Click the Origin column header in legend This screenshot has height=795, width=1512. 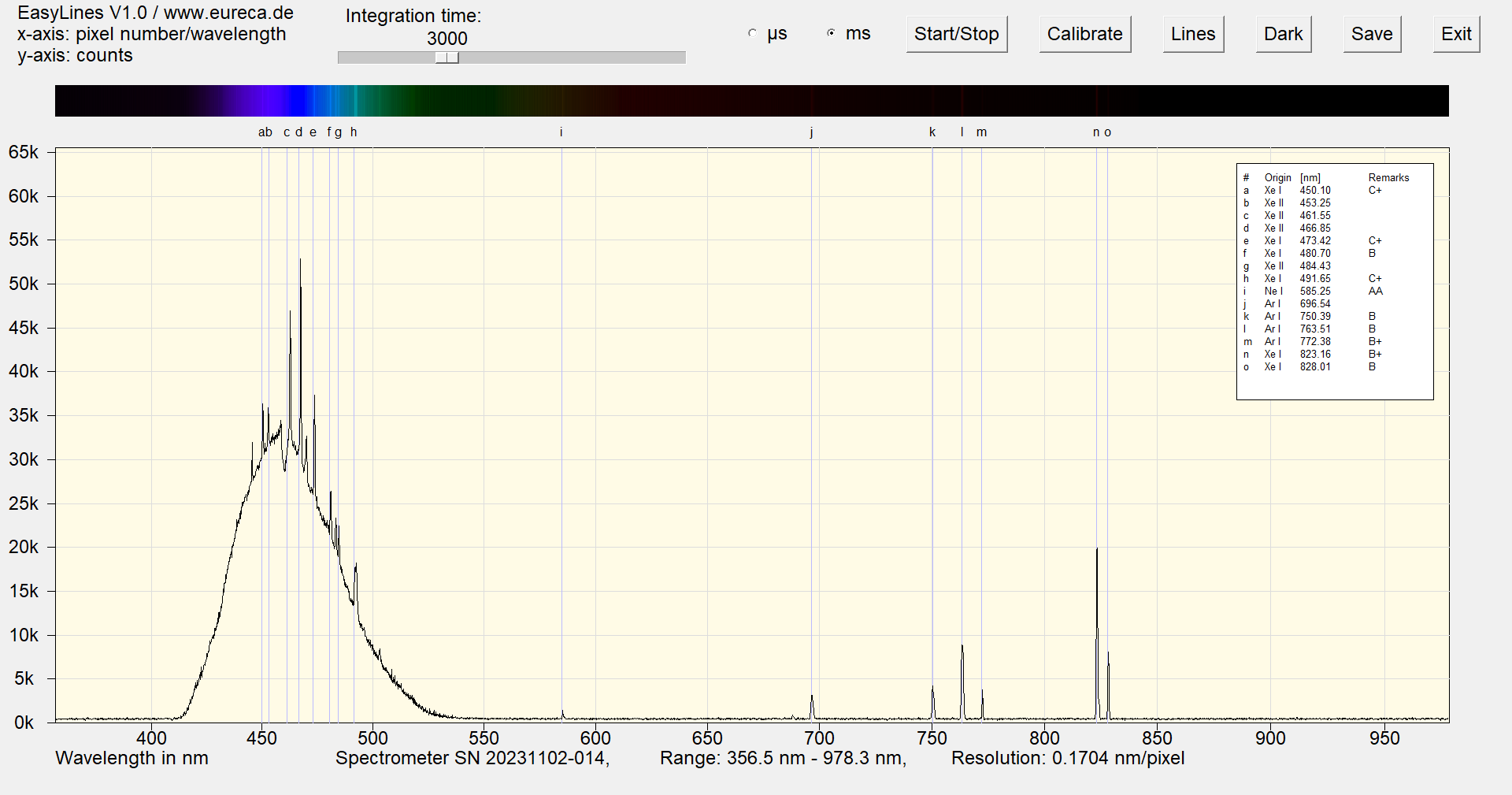click(x=1277, y=177)
